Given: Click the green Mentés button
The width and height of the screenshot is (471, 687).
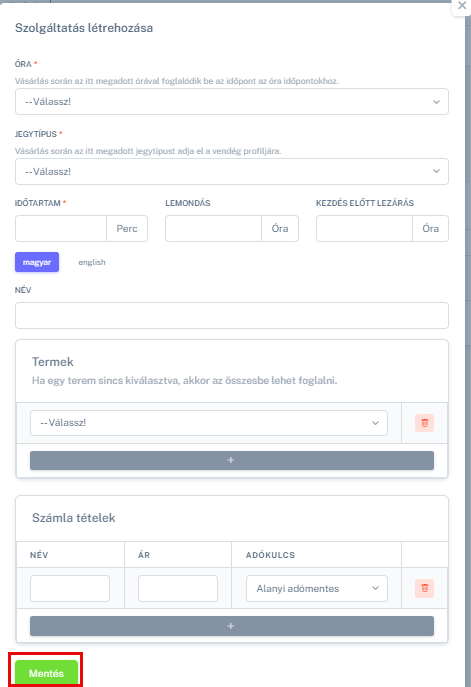Looking at the screenshot, I should (x=46, y=673).
